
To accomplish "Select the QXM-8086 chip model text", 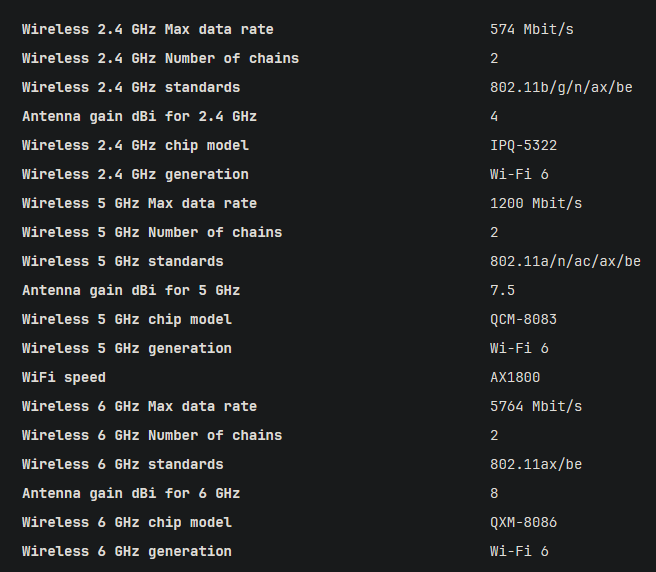I will pos(523,523).
